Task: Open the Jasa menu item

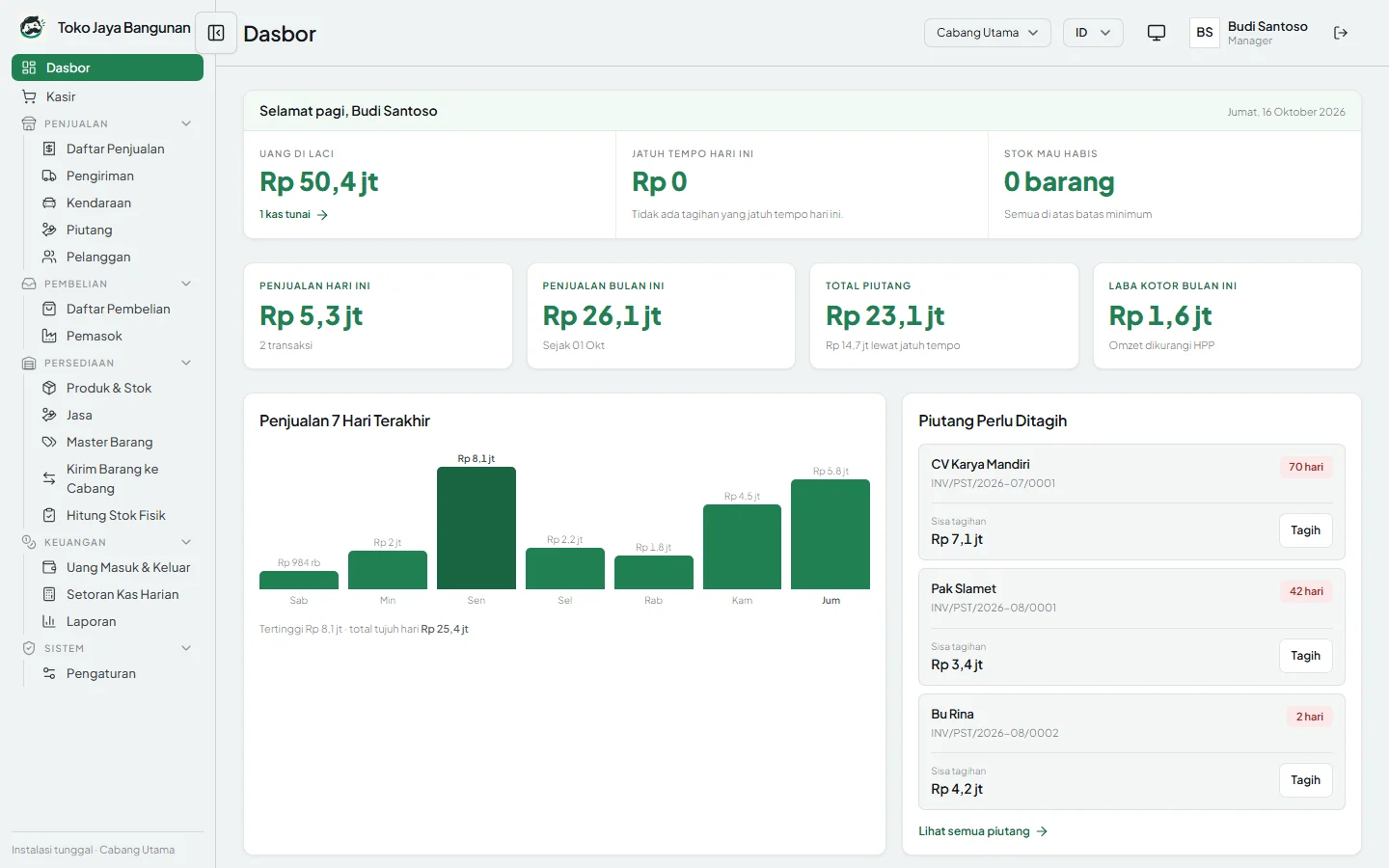Action: [119, 415]
